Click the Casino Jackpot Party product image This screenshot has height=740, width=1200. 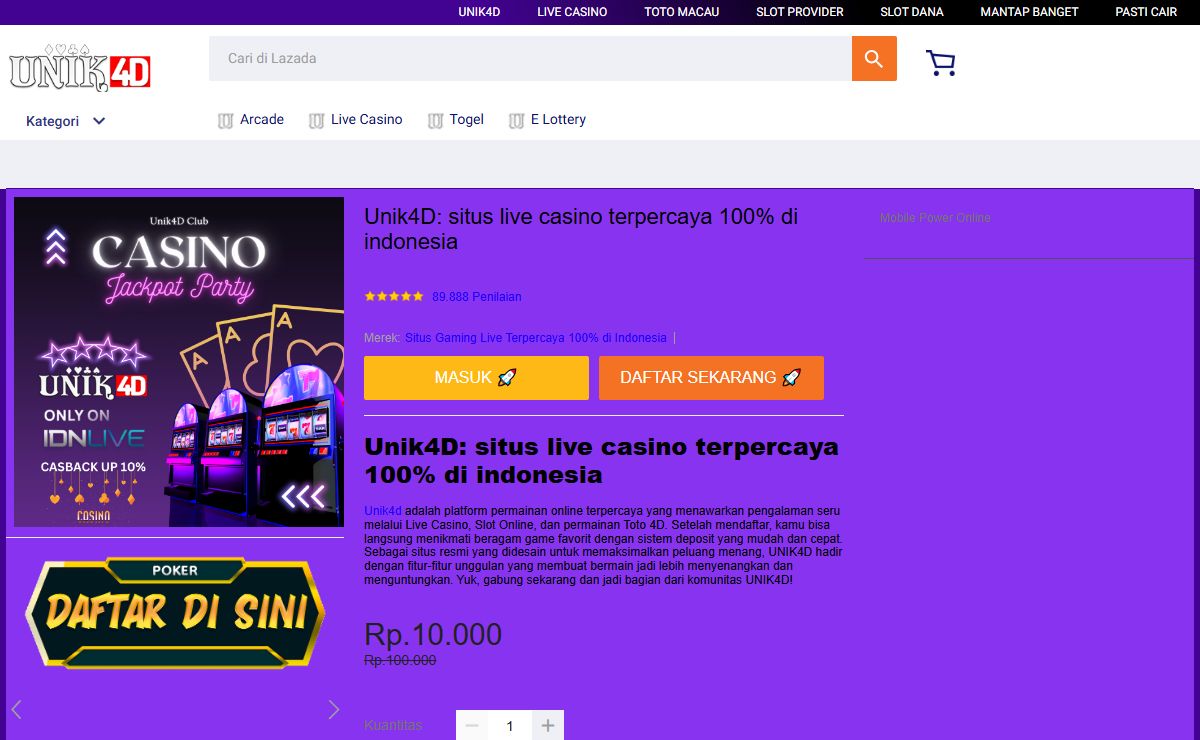click(179, 362)
